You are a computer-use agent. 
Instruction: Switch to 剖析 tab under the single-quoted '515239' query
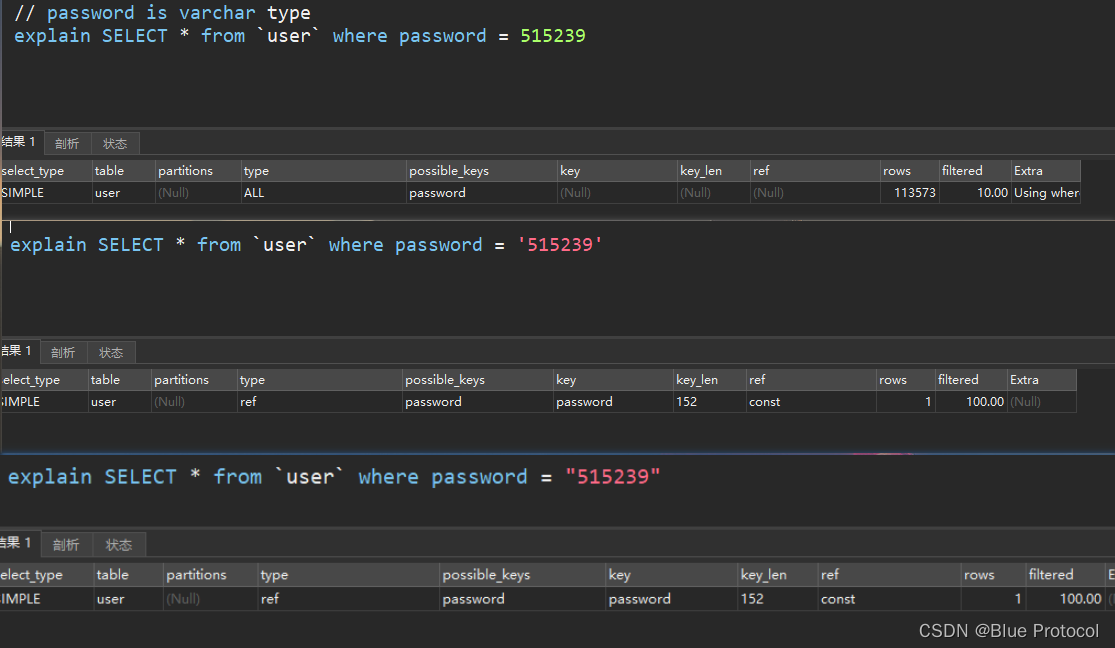[x=63, y=353]
